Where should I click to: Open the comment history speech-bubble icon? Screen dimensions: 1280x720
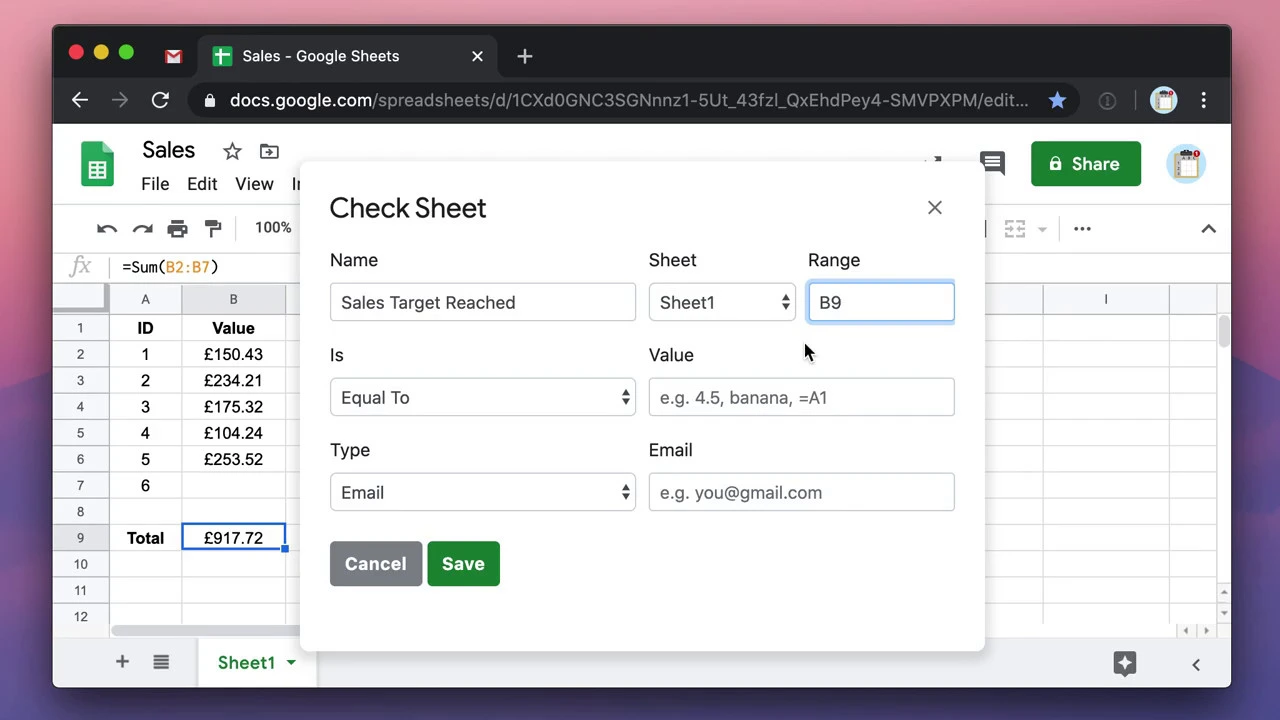(992, 163)
